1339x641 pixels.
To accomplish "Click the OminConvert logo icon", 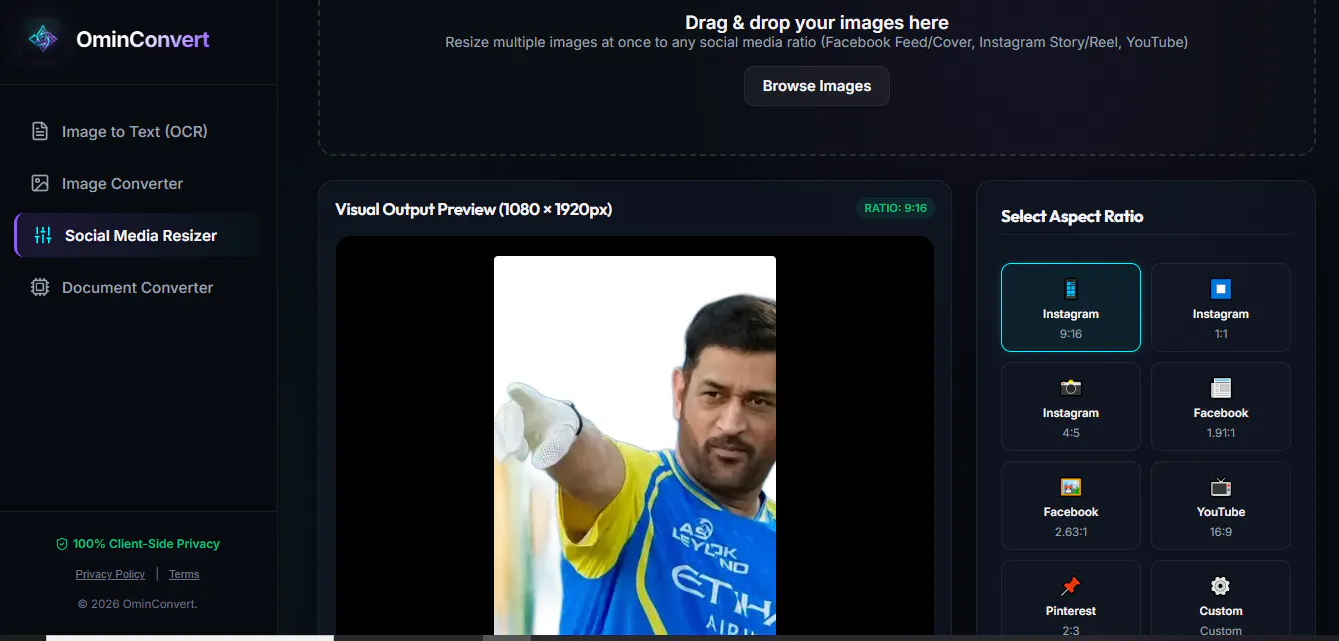I will click(x=42, y=39).
